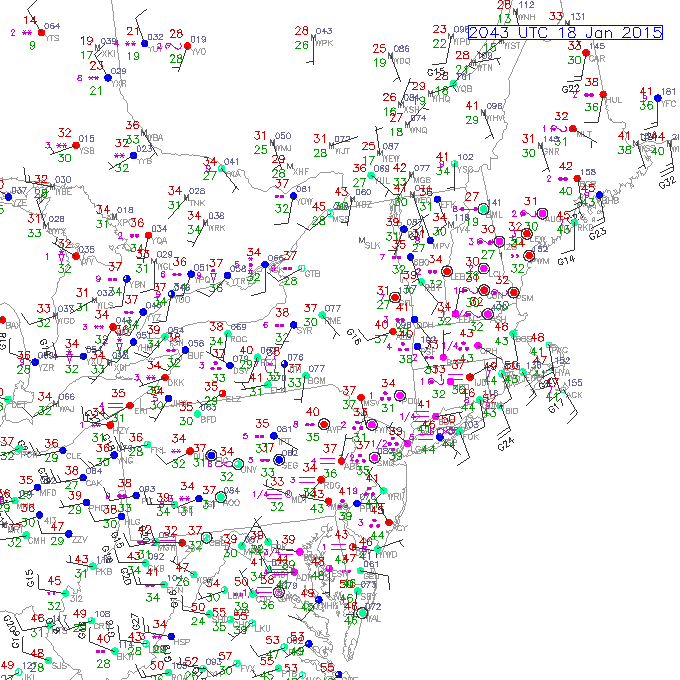
Task: Click pressure value 043 beside WPK
Action: tap(324, 31)
